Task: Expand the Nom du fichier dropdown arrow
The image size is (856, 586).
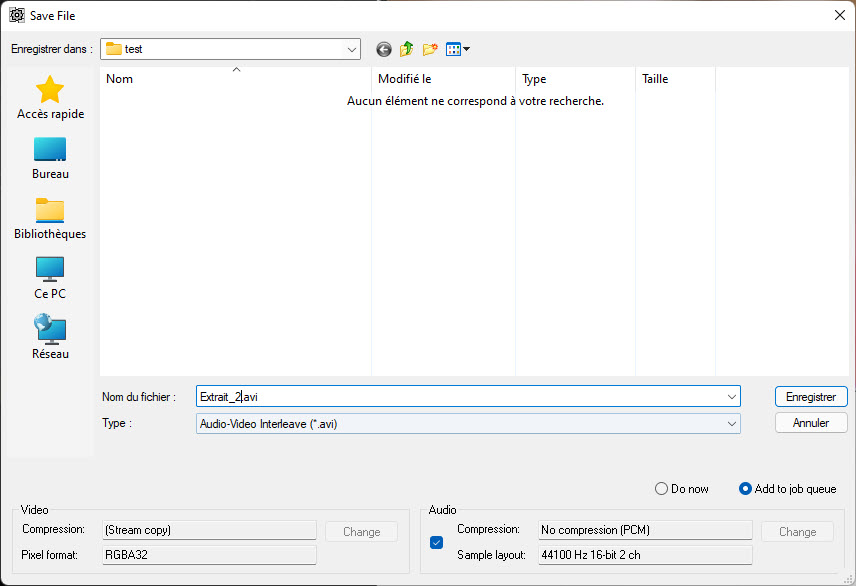Action: point(732,397)
